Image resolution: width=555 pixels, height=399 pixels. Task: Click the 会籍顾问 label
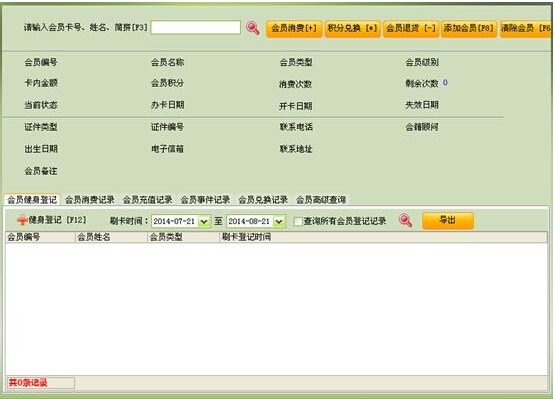point(422,127)
